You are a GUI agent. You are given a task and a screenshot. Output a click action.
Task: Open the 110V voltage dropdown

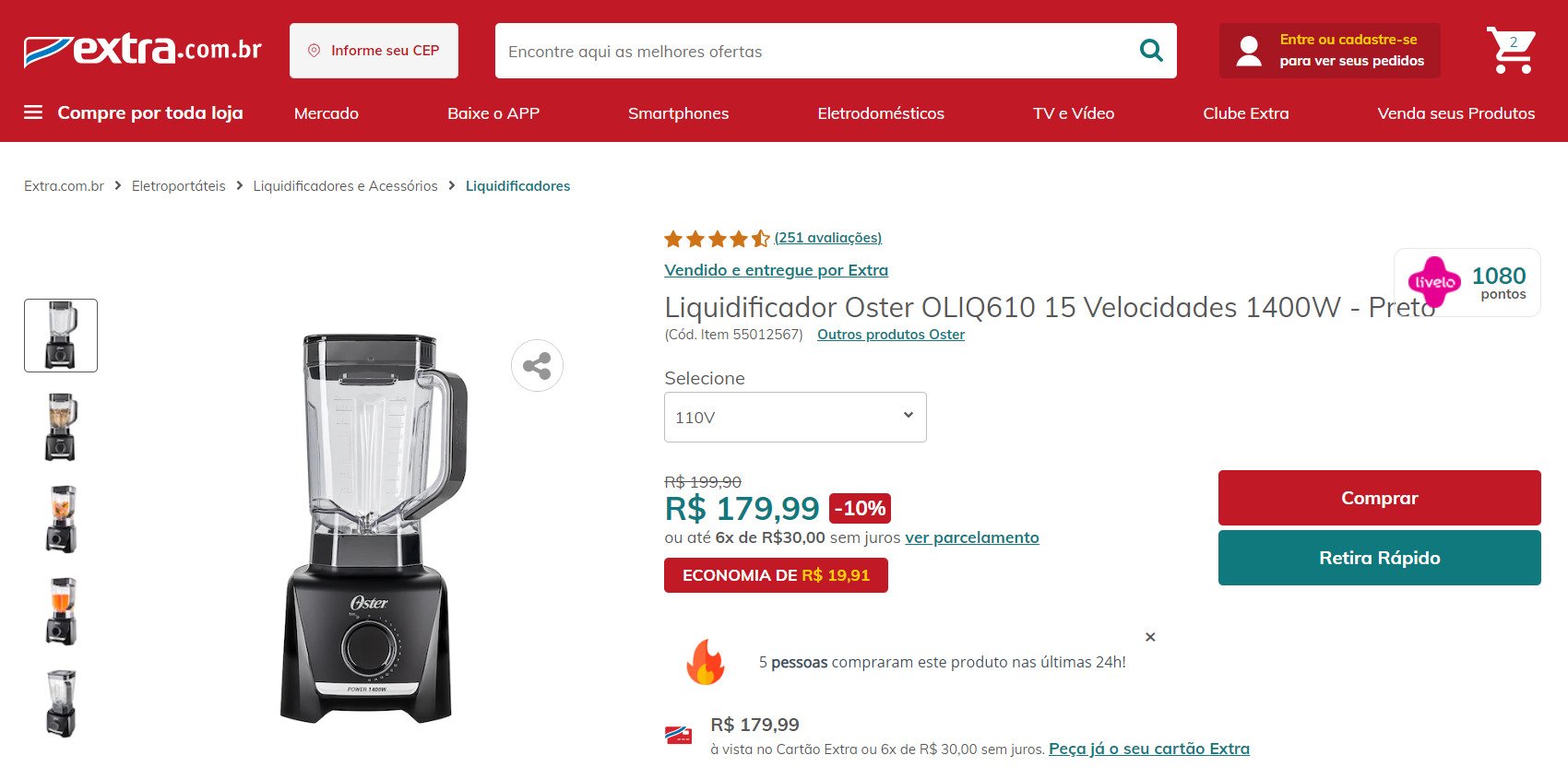(x=795, y=418)
